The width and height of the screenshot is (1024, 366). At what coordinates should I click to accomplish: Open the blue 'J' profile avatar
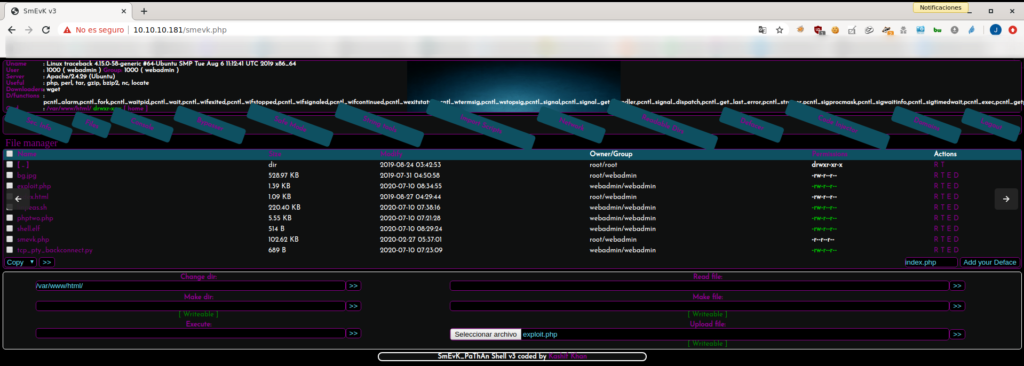pyautogui.click(x=995, y=30)
